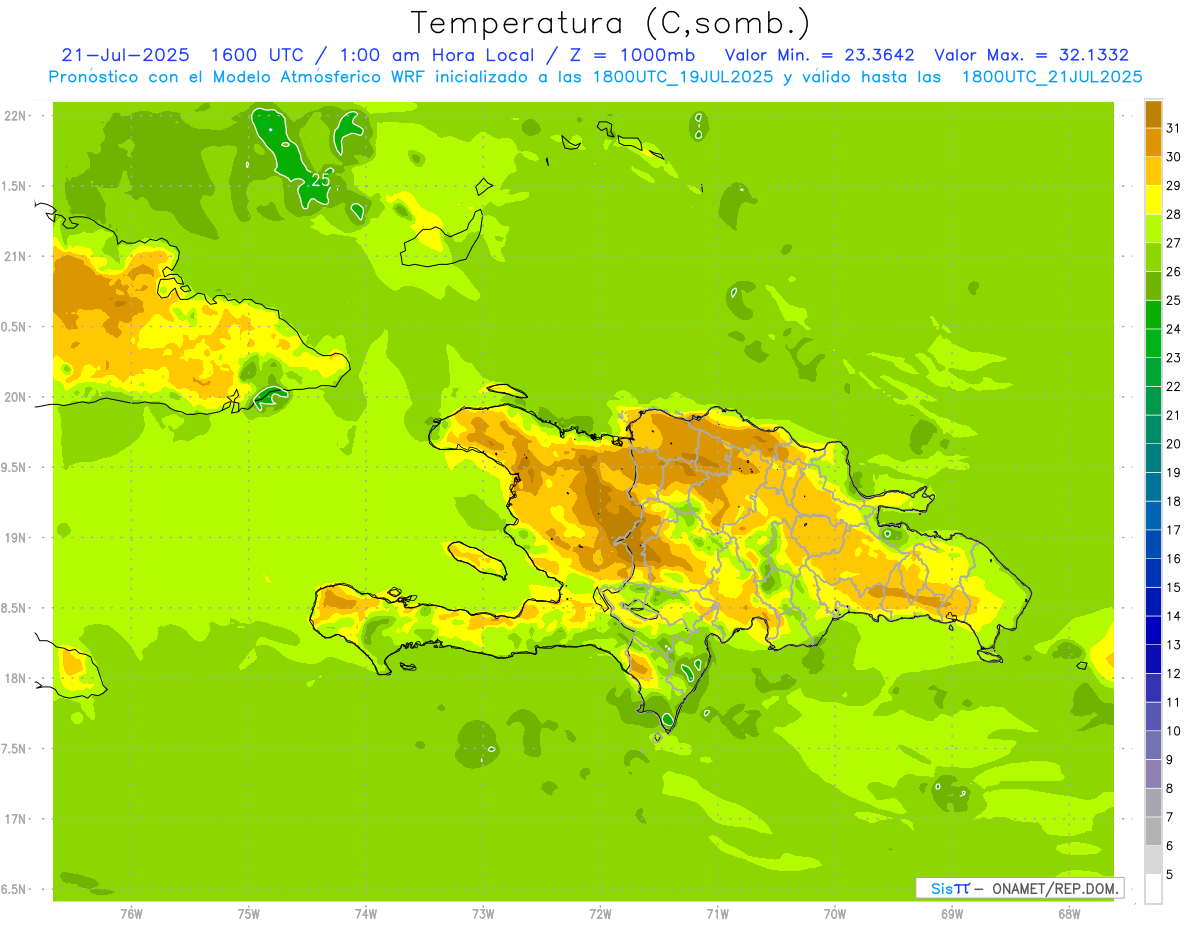Click the color scale label "27"
The width and height of the screenshot is (1200, 927).
[x=1173, y=243]
